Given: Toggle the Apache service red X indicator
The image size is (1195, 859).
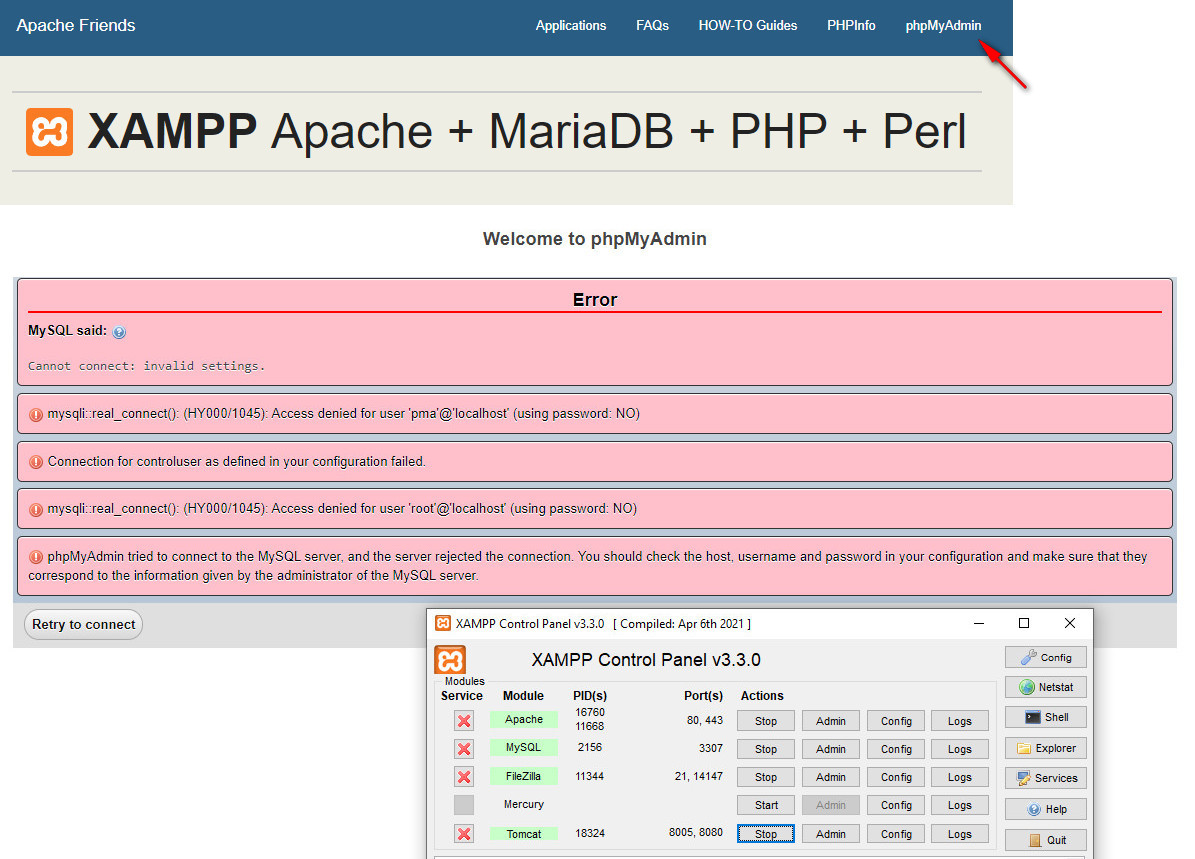Looking at the screenshot, I should [463, 720].
